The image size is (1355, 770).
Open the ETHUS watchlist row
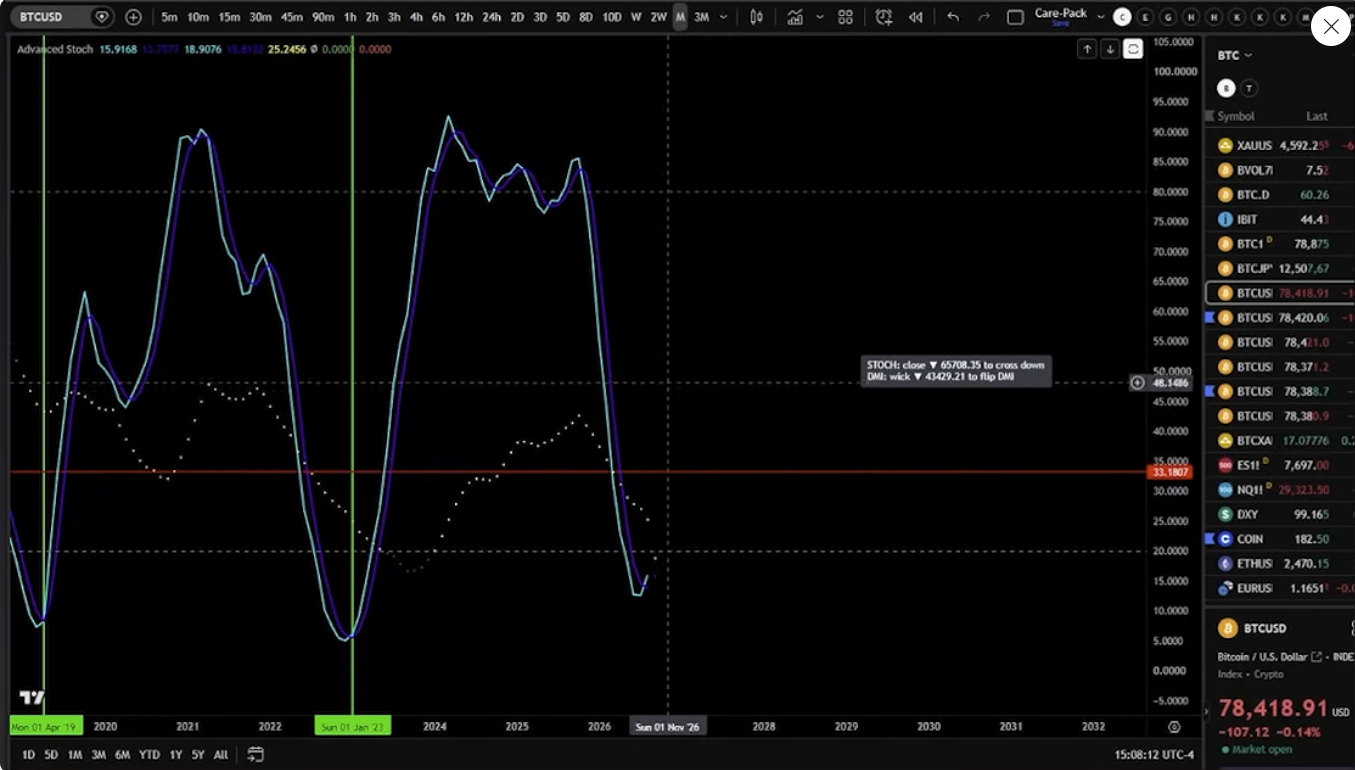(x=1280, y=563)
